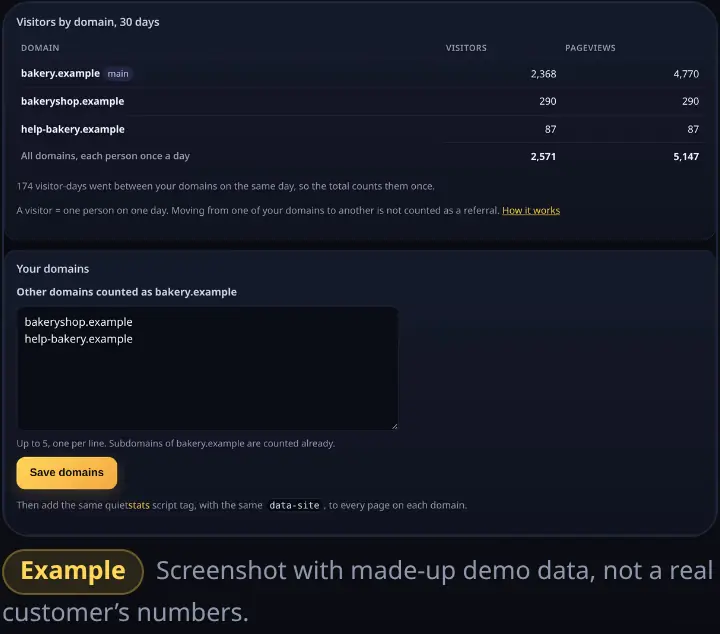Viewport: 720px width, 634px height.
Task: Click the 'A visitor = one person' note
Action: click(x=258, y=210)
